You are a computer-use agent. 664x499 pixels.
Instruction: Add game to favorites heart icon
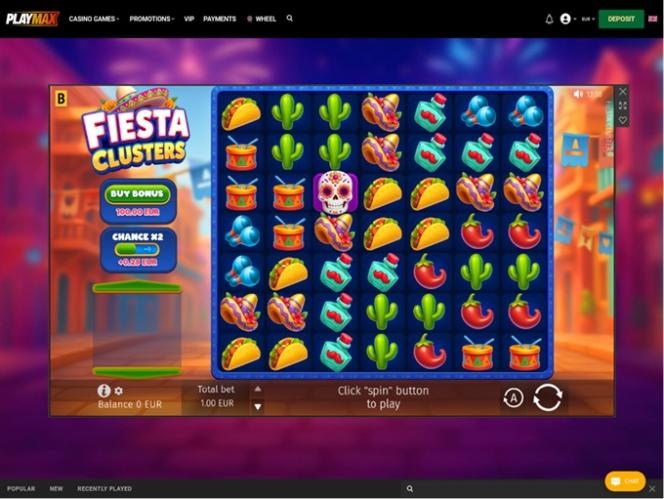click(x=622, y=120)
